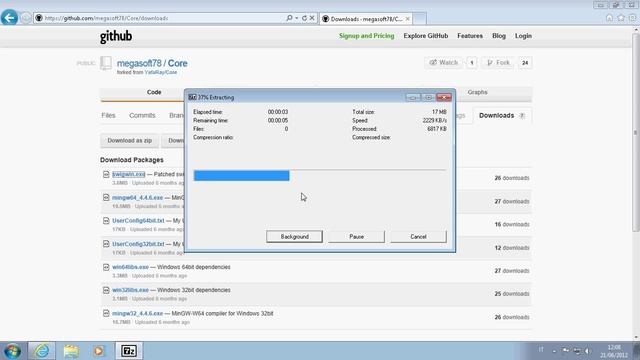
Task: Click the win64libs.exe download link
Action: click(131, 267)
